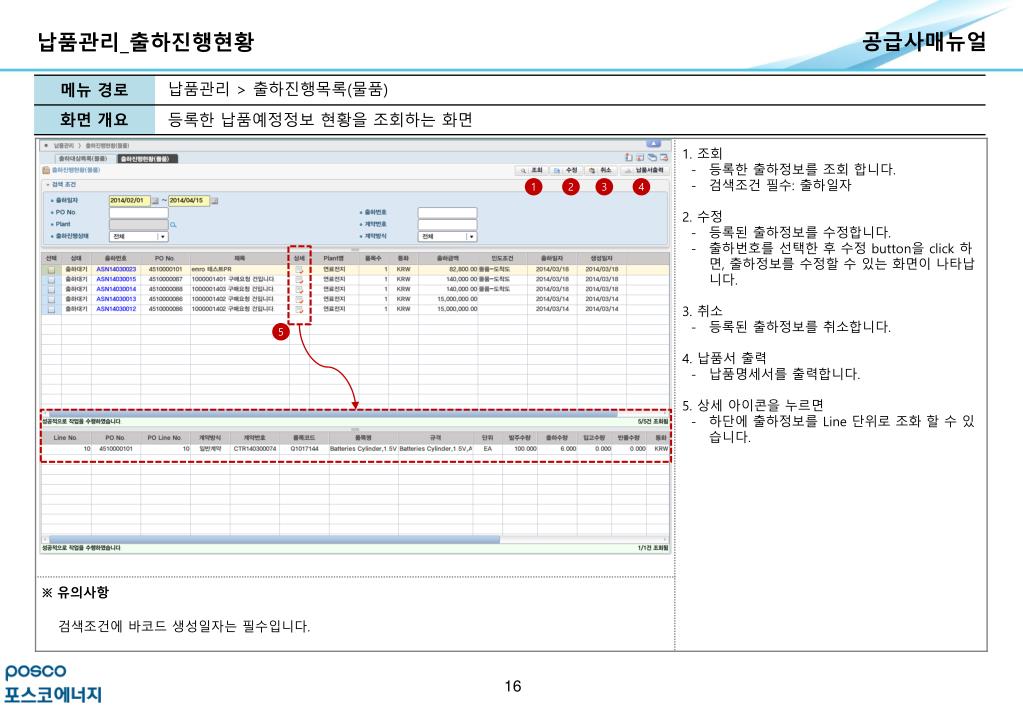Click title text 'enro 테스트PR'

click(211, 269)
